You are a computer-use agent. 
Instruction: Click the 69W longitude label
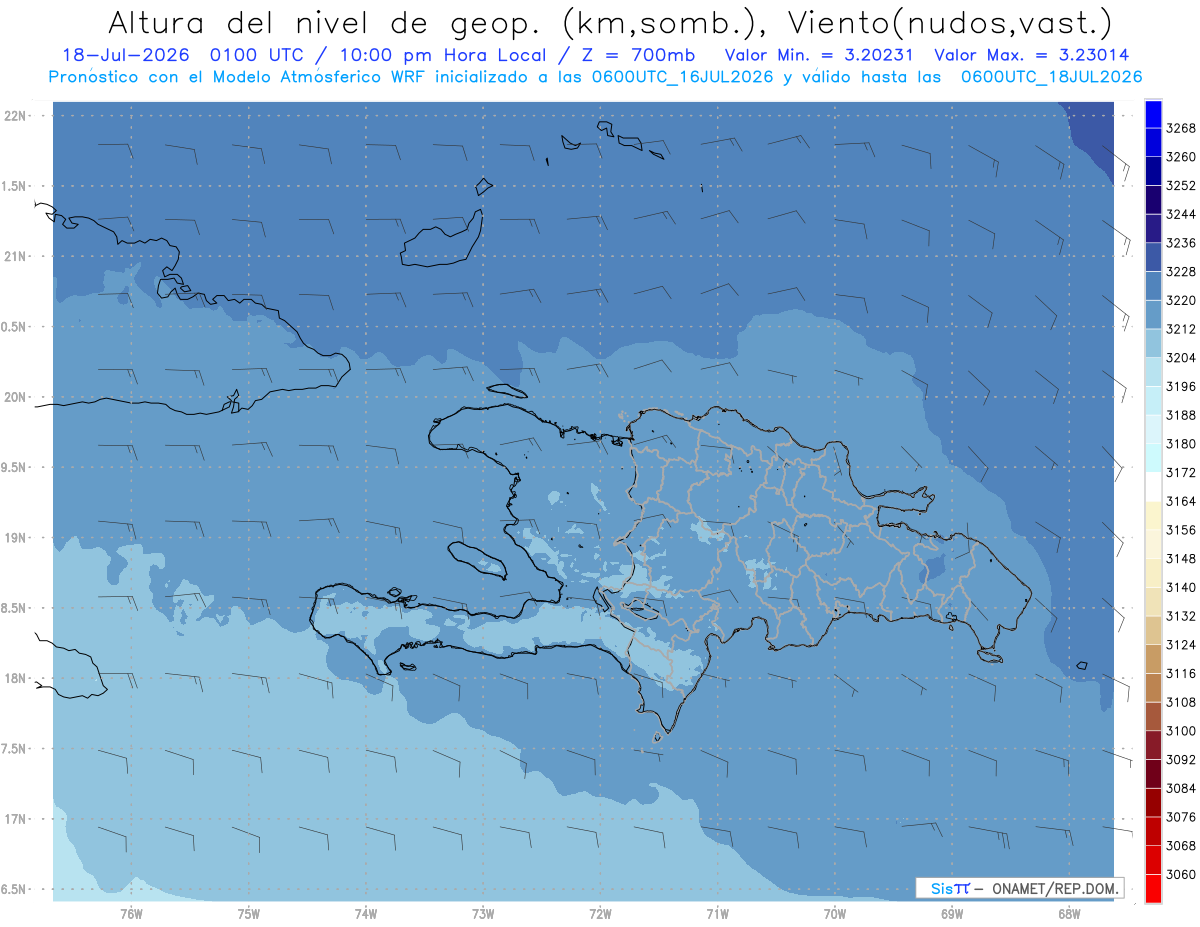(x=952, y=914)
